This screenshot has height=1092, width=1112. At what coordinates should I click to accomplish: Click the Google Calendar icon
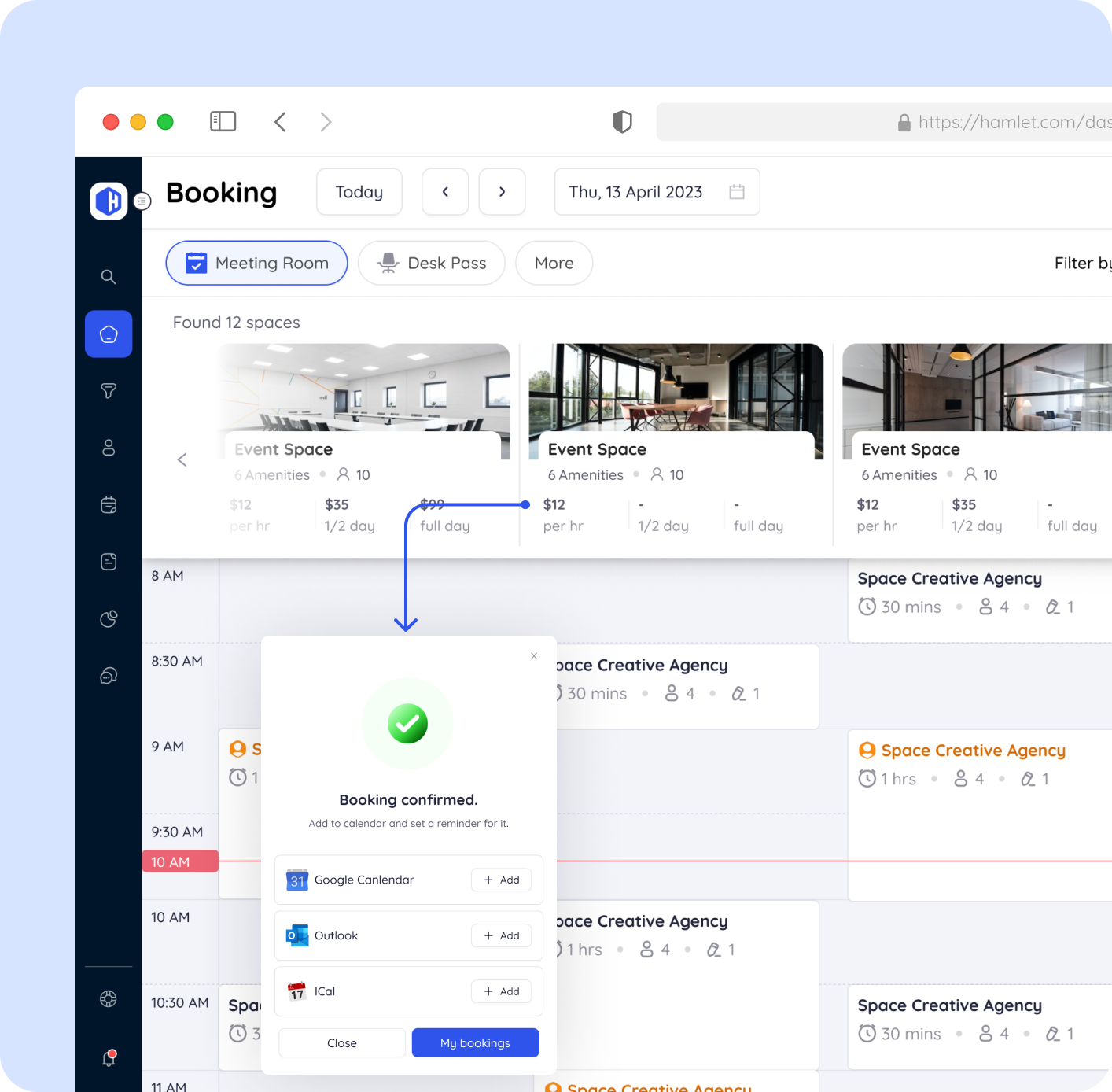(x=297, y=880)
